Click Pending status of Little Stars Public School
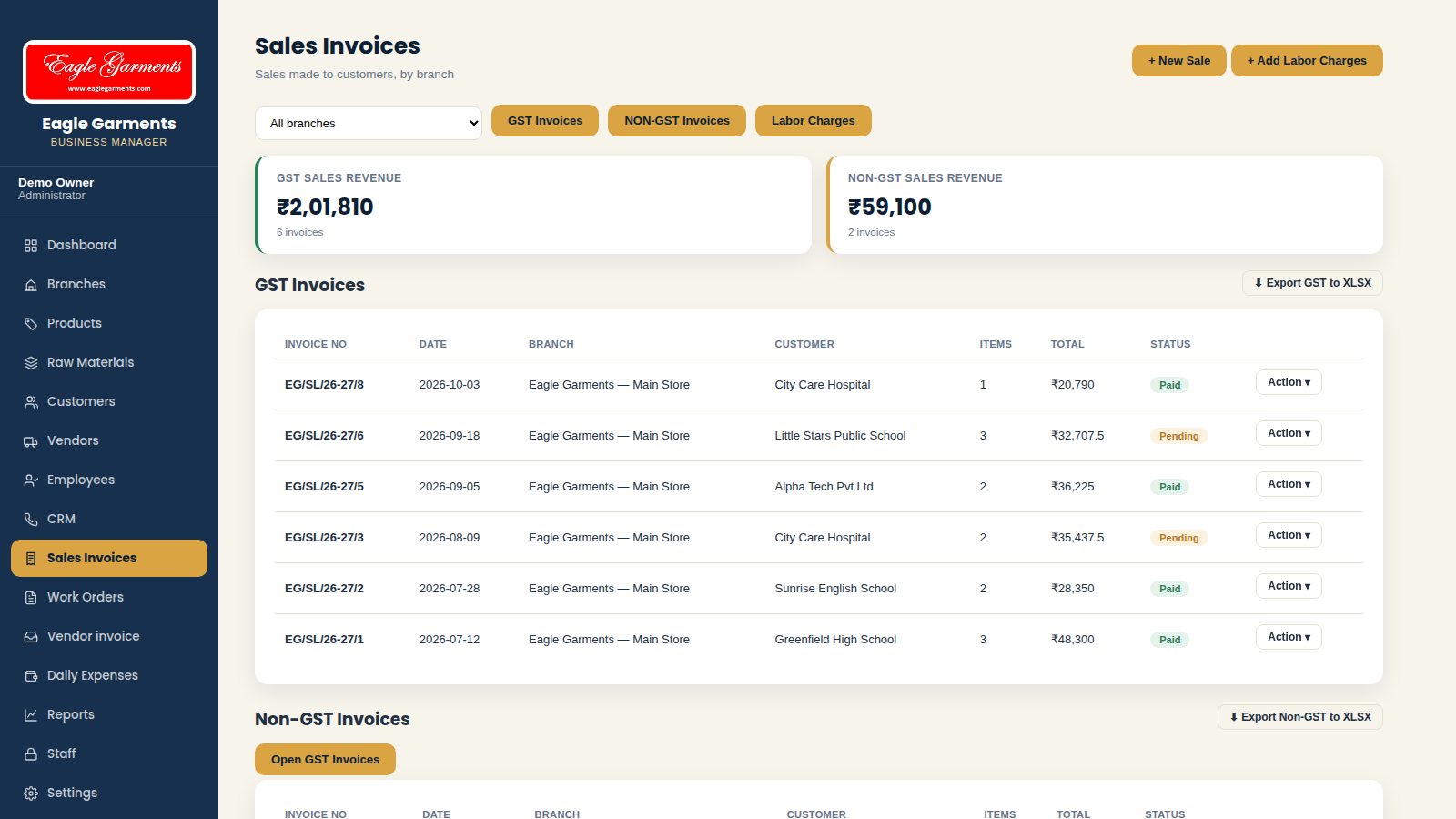Viewport: 1456px width, 819px height. (x=1178, y=436)
